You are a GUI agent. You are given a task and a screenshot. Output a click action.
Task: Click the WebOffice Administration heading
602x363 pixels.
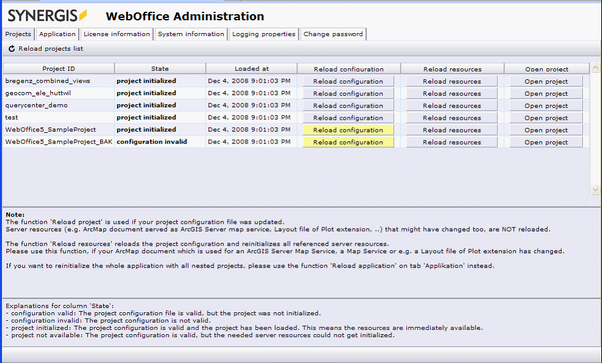pyautogui.click(x=185, y=16)
